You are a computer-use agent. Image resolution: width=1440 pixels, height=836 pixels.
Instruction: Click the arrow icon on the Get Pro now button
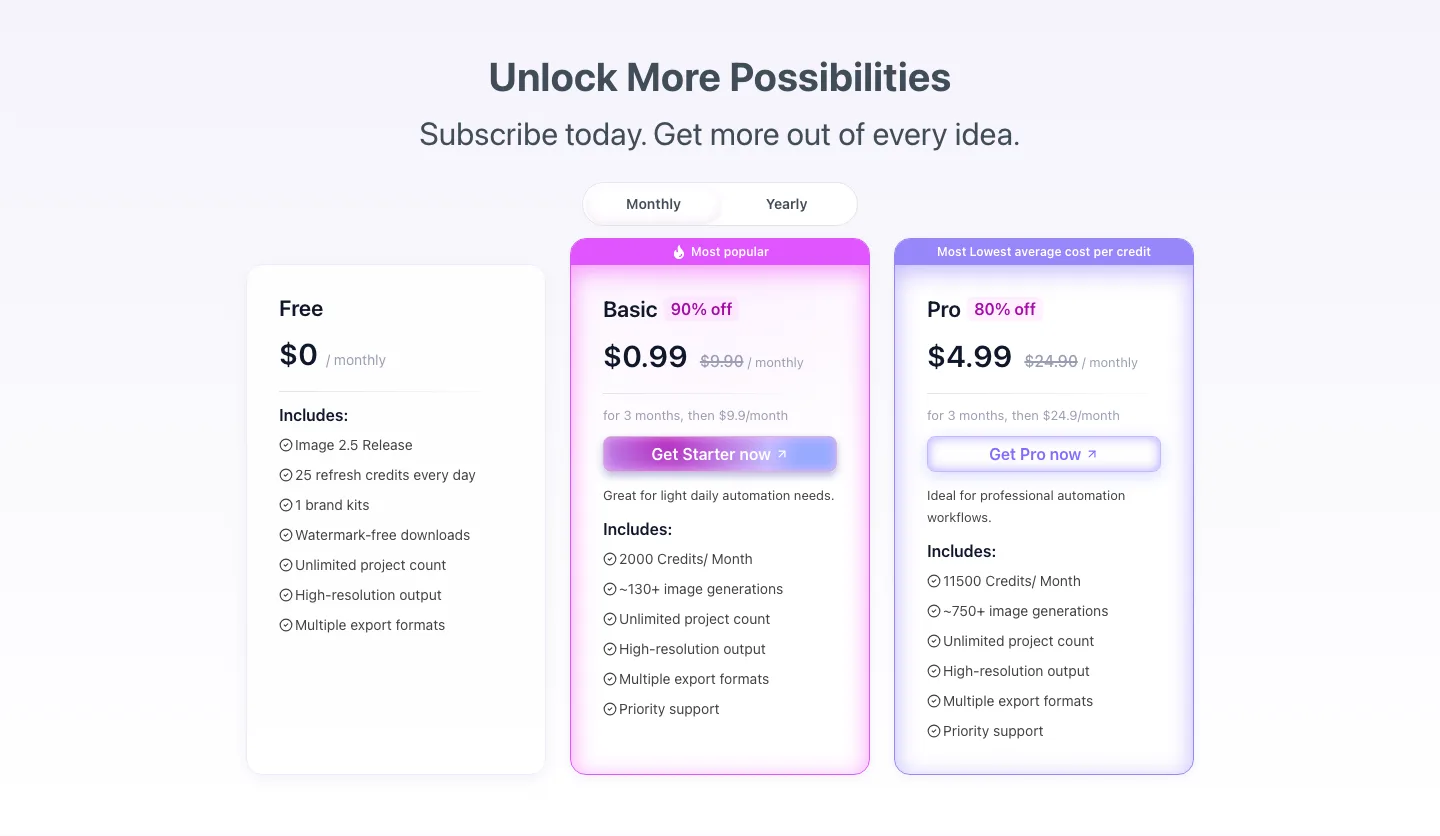click(x=1092, y=454)
